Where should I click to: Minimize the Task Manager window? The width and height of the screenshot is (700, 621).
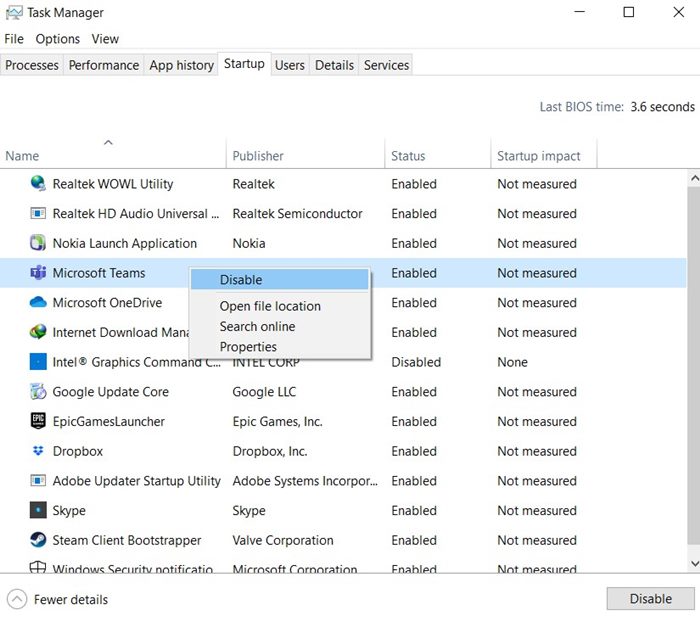pos(579,12)
